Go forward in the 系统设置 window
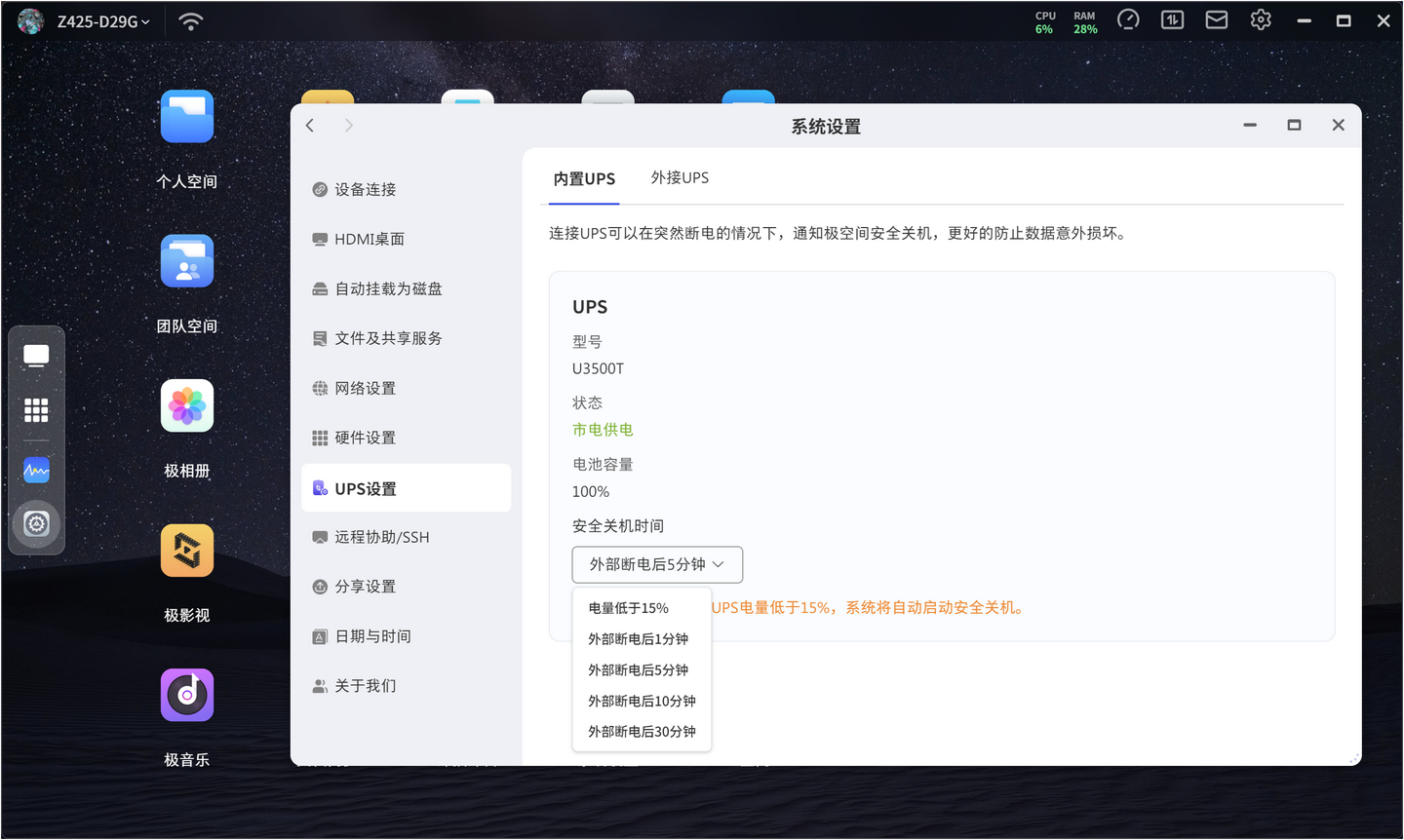 click(348, 125)
